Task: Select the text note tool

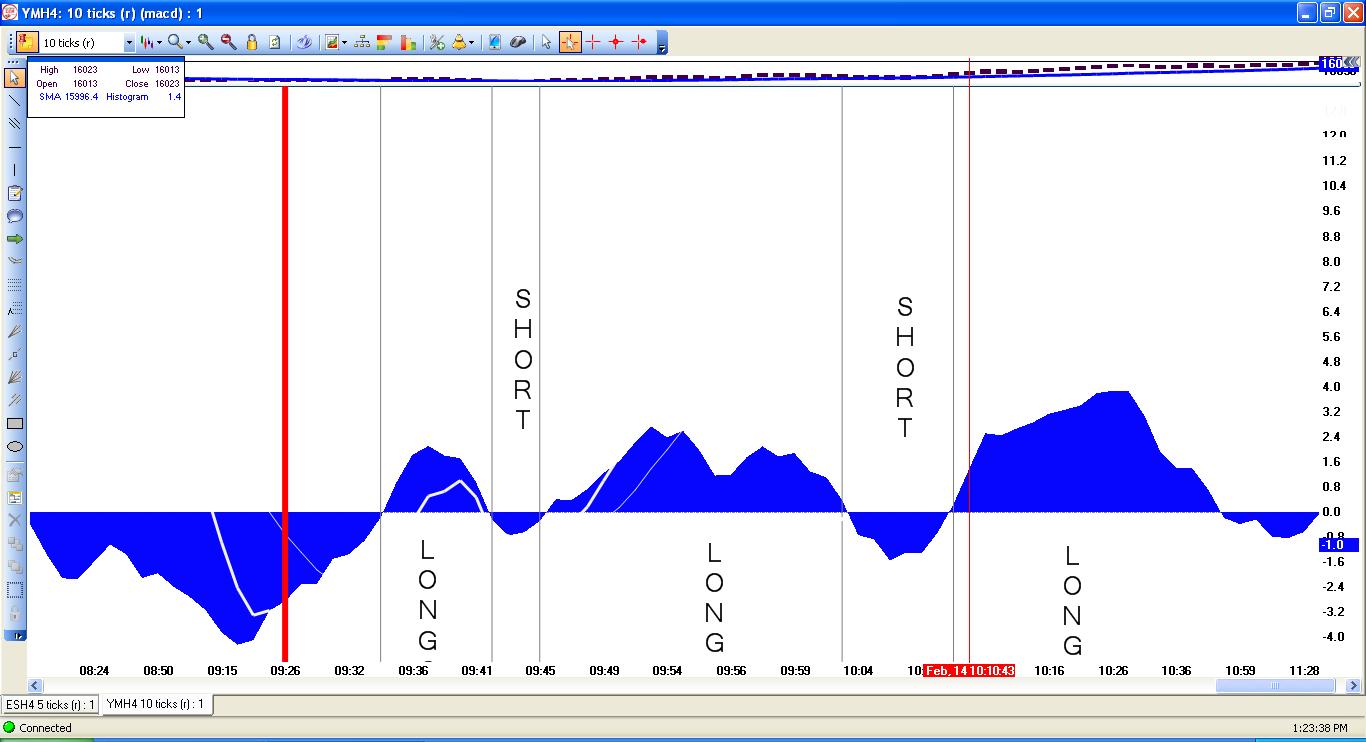Action: [x=14, y=193]
